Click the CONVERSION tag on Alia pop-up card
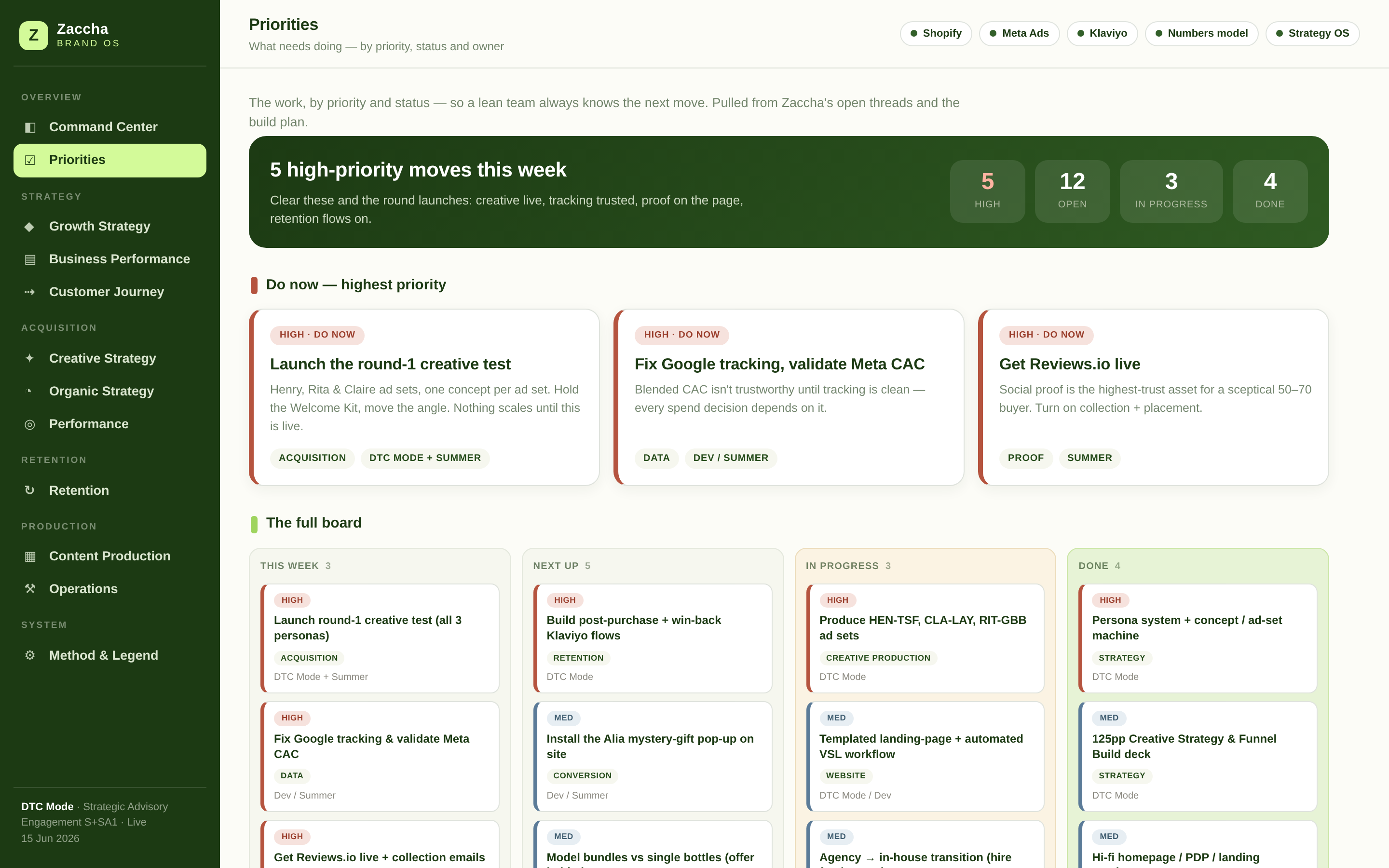This screenshot has width=1389, height=868. 582,775
